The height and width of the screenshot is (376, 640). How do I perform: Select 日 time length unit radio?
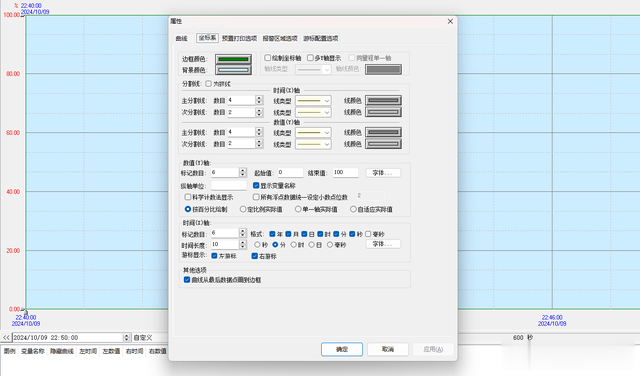coord(311,245)
